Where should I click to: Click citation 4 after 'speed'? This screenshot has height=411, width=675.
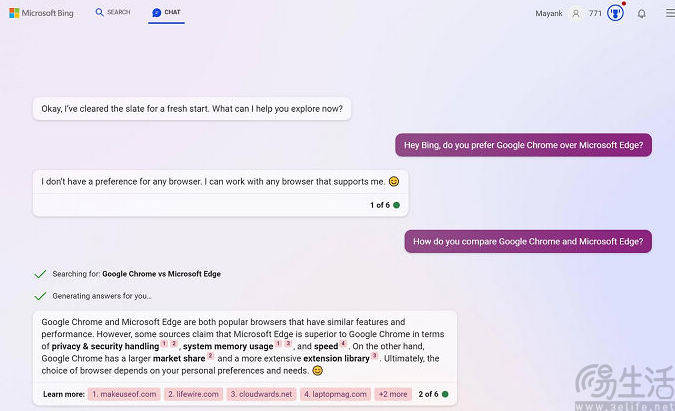[343, 343]
